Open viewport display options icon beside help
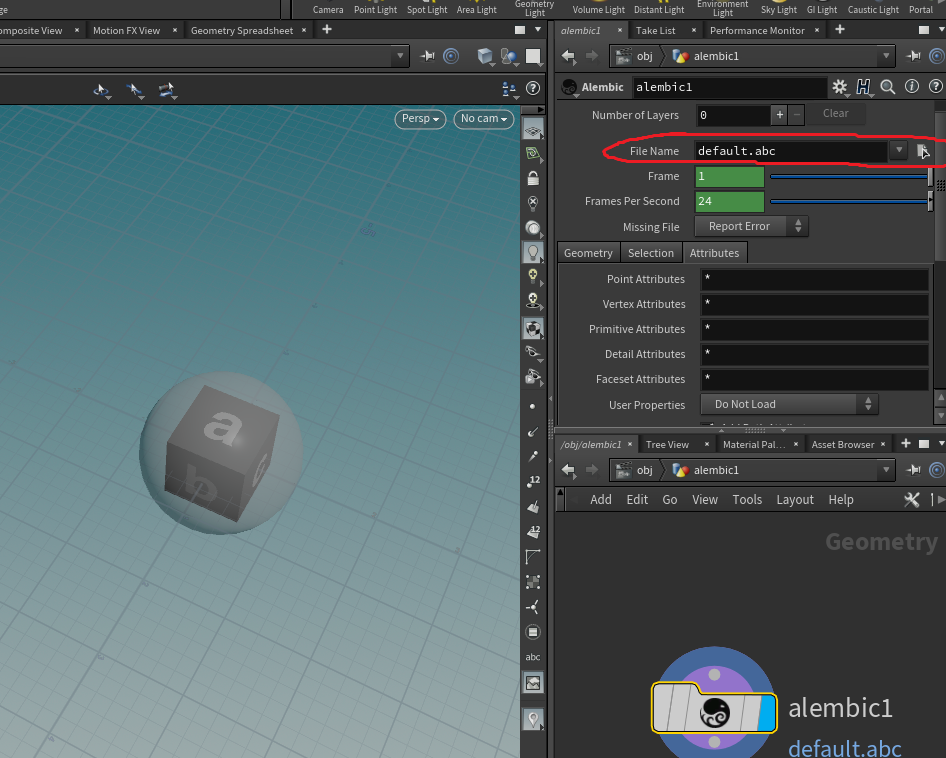946x758 pixels. pyautogui.click(x=509, y=89)
